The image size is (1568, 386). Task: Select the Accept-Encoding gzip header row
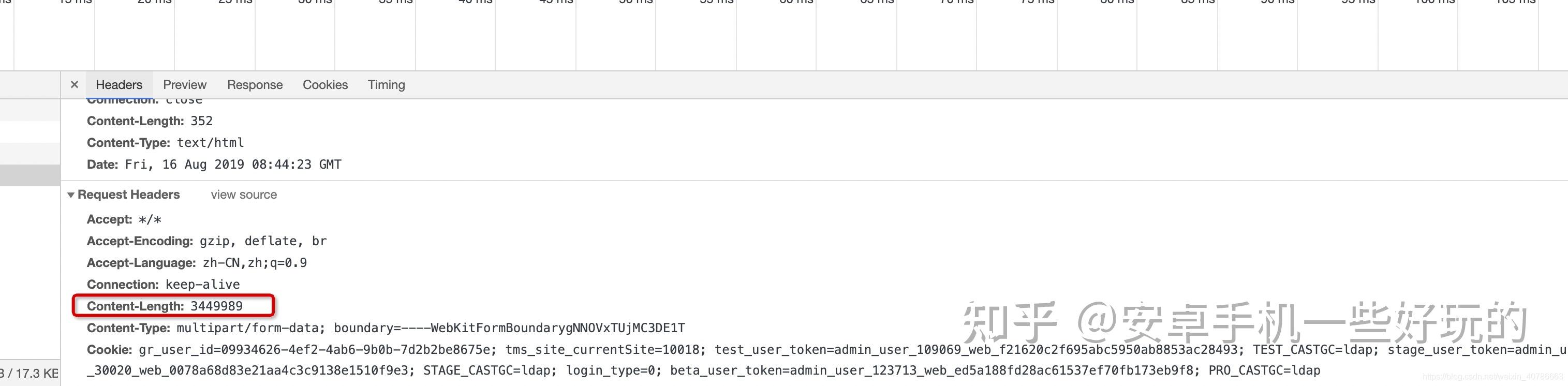coord(206,241)
